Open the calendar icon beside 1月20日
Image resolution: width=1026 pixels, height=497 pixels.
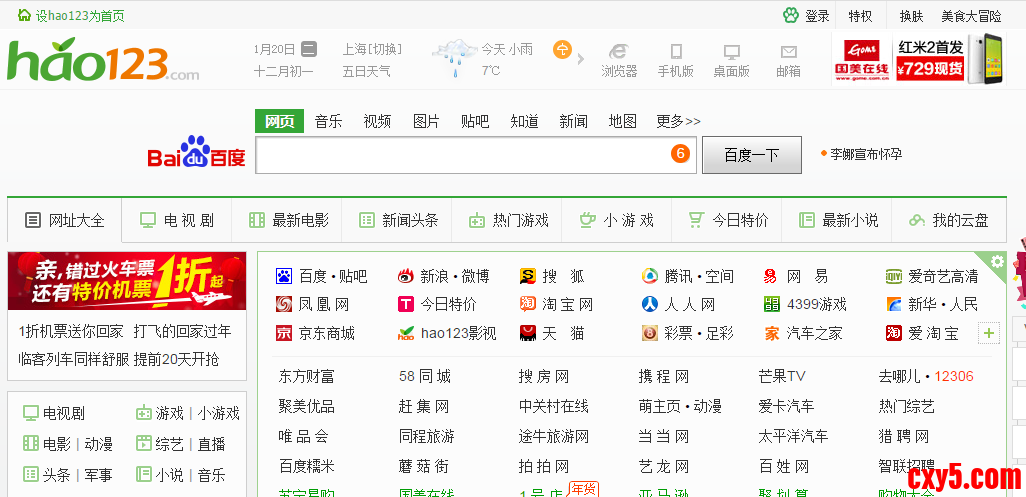(x=309, y=49)
